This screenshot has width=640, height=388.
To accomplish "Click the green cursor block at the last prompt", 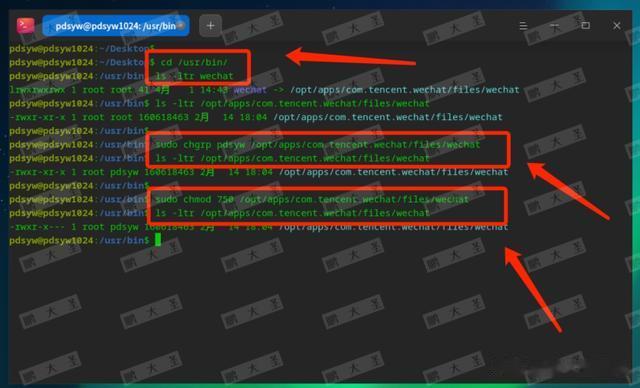I will point(158,240).
